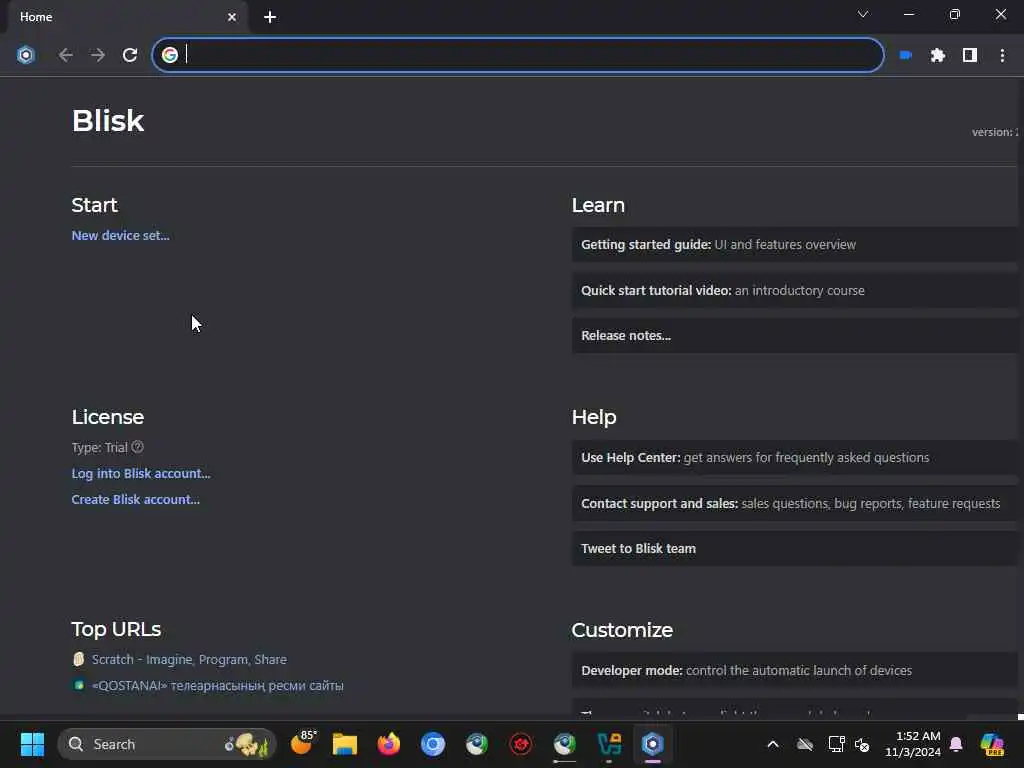Reload the page with refresh icon
The image size is (1024, 768).
(130, 55)
